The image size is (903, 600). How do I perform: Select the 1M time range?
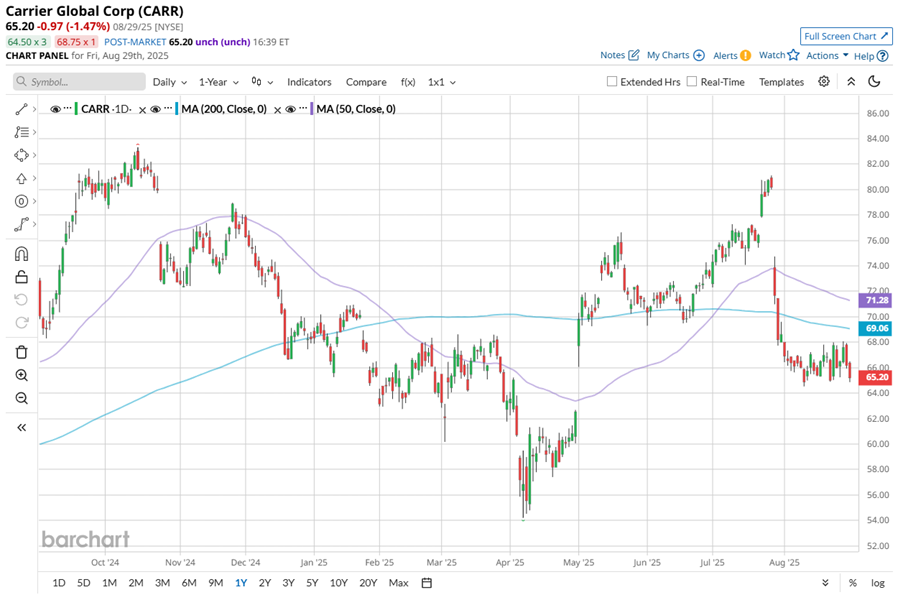click(109, 583)
